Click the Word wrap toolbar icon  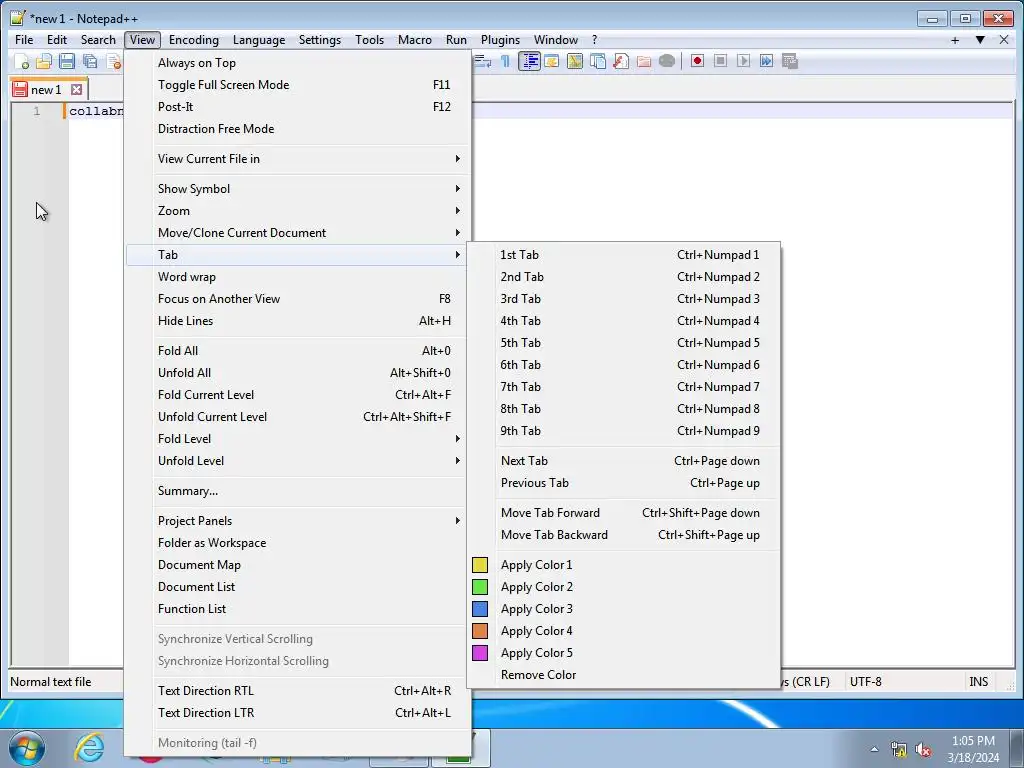[483, 61]
